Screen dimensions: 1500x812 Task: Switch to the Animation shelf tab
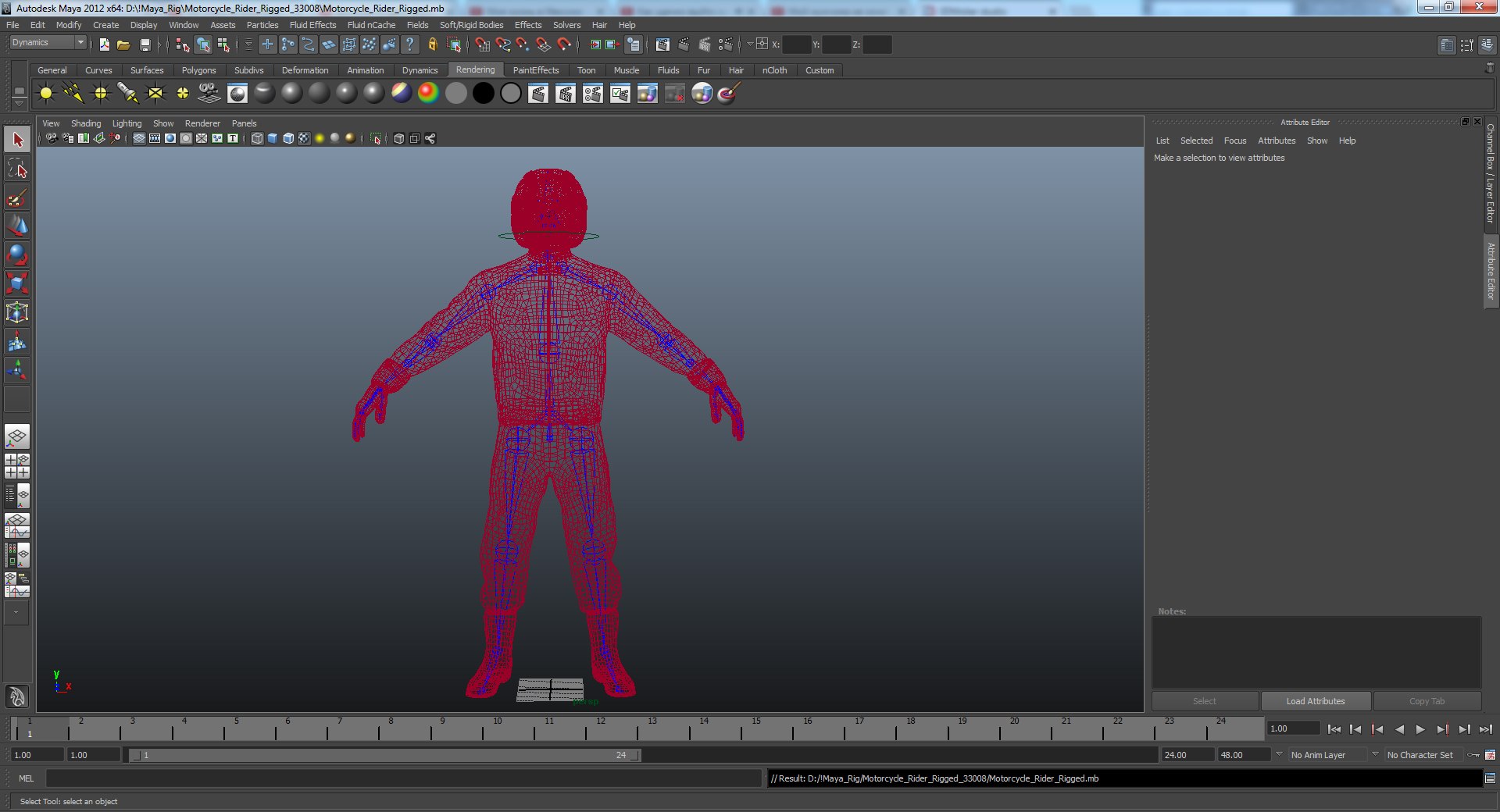(x=366, y=70)
